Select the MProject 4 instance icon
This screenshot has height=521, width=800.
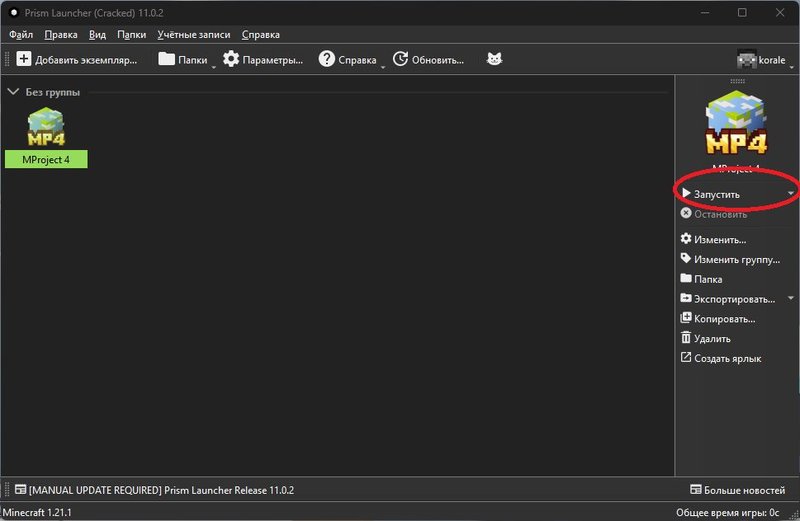[x=46, y=127]
